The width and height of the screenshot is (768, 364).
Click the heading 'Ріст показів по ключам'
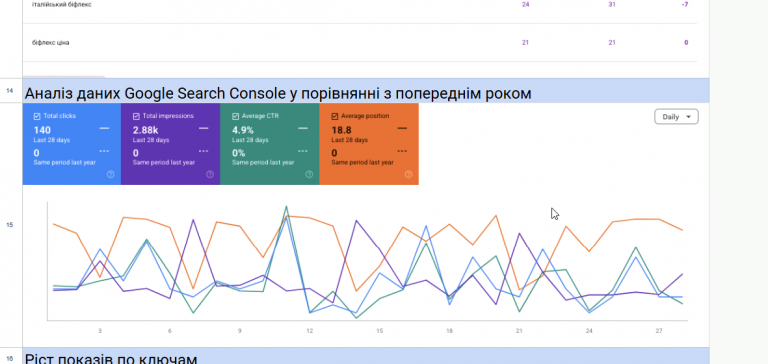click(111, 359)
